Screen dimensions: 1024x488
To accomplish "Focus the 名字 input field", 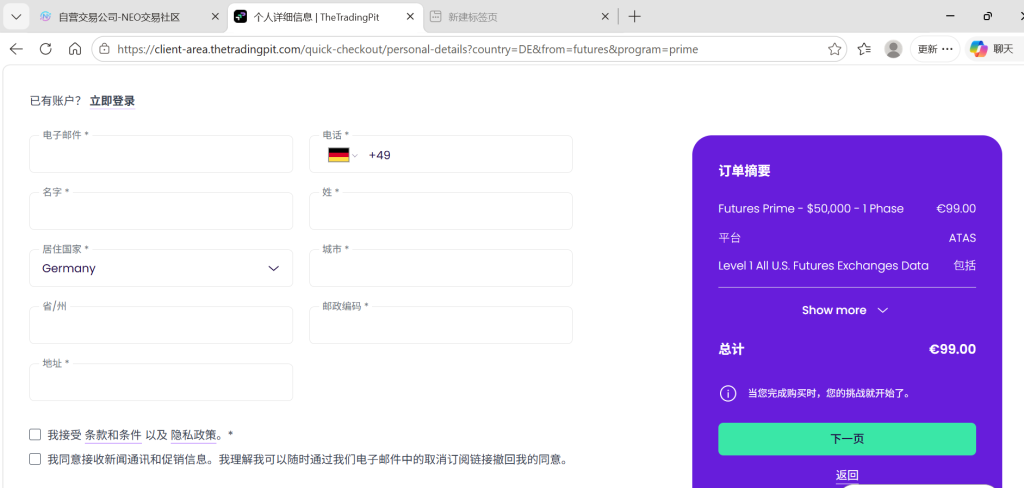I will click(161, 211).
